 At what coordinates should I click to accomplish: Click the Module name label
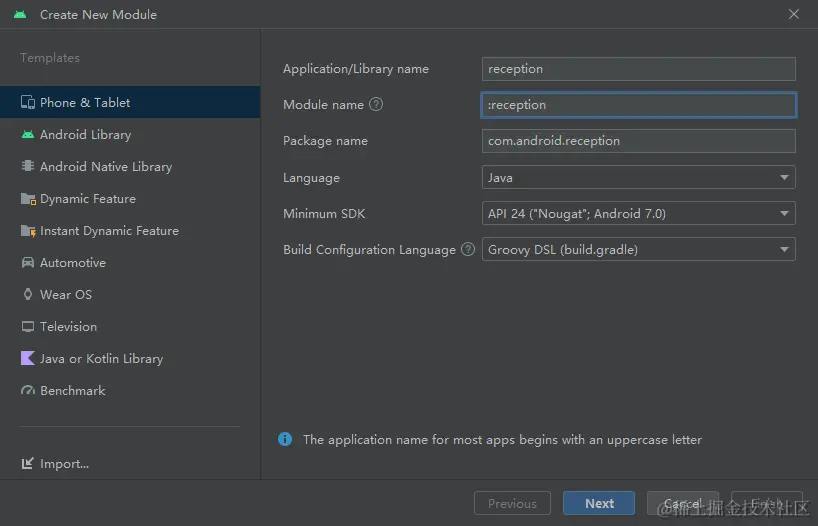click(323, 105)
